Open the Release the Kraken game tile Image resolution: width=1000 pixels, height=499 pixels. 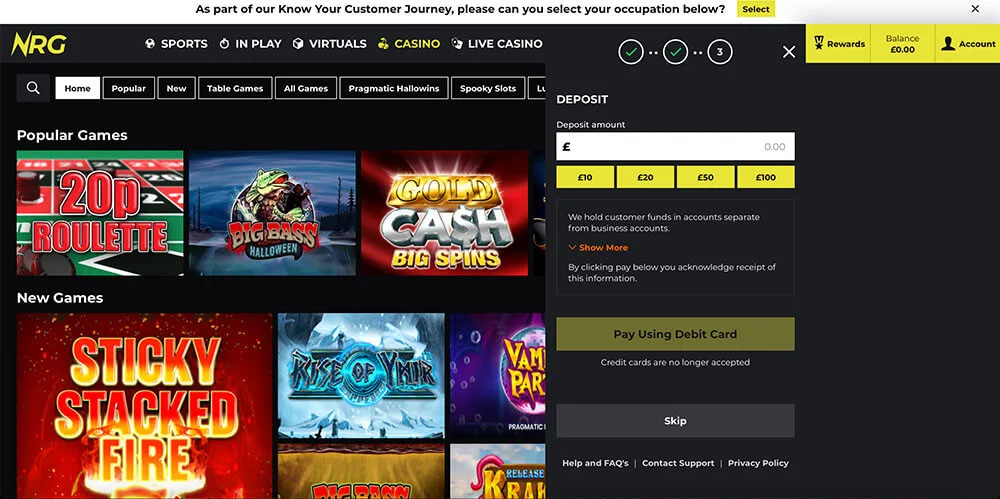497,472
